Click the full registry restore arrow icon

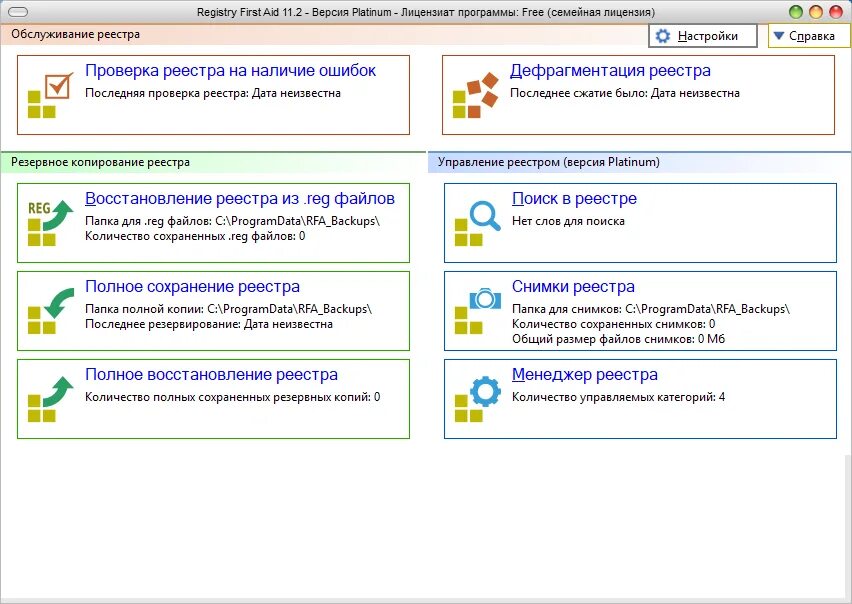(x=51, y=399)
